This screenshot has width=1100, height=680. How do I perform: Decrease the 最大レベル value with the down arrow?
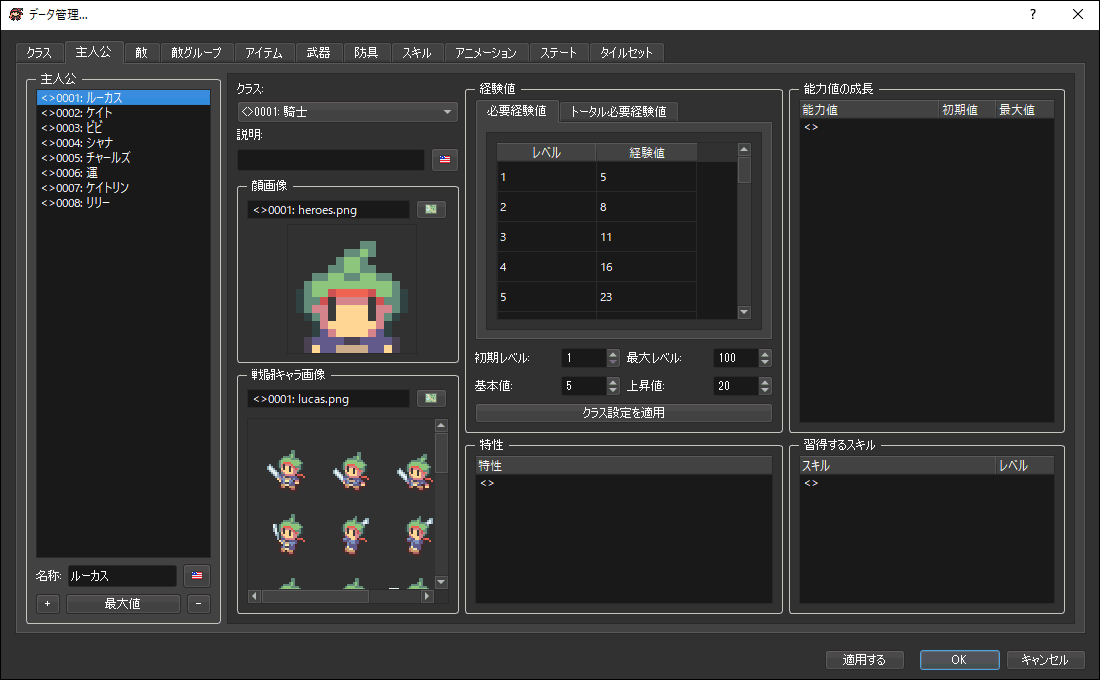(765, 362)
